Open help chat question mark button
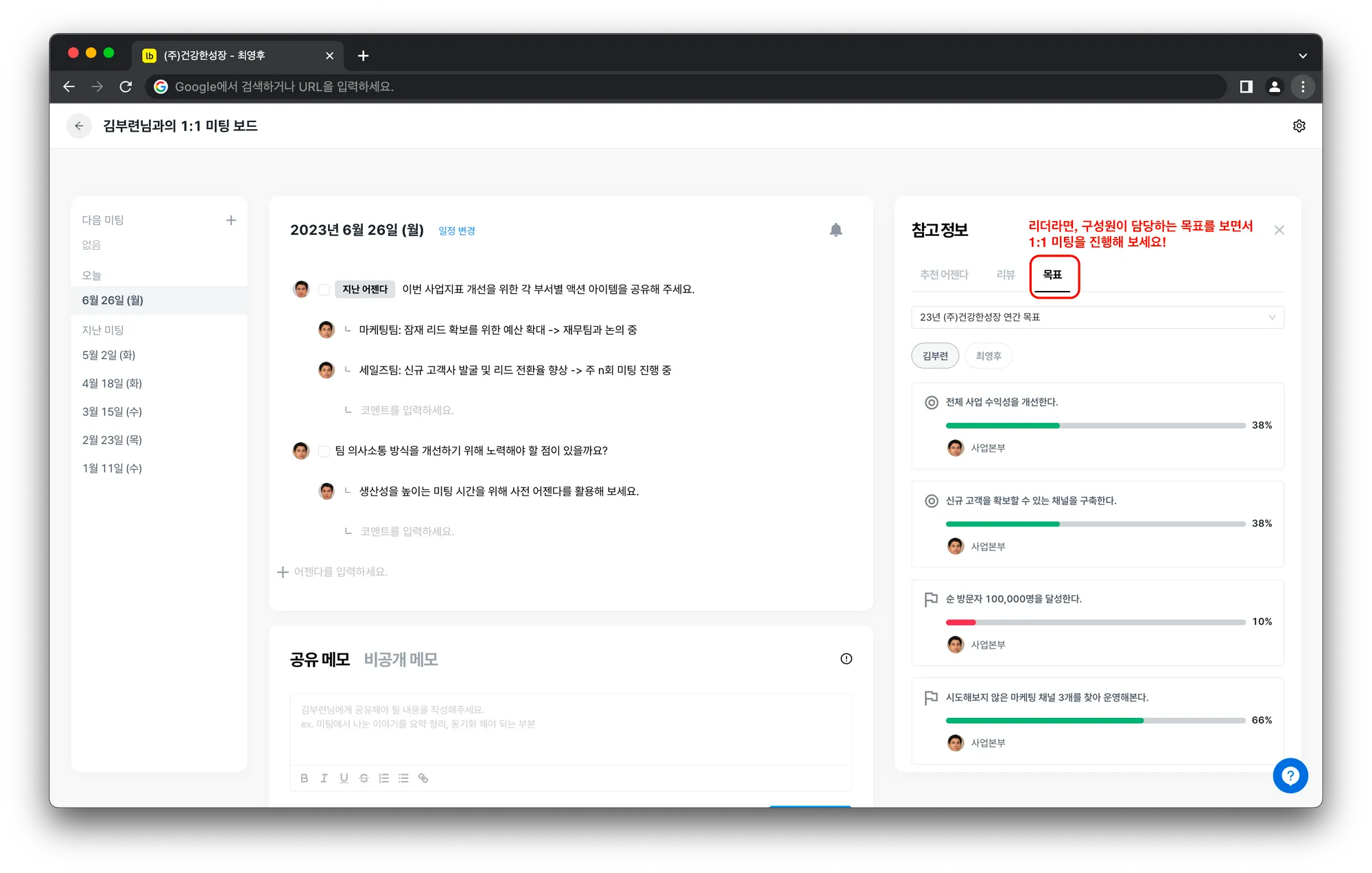This screenshot has width=1372, height=873. click(1290, 776)
